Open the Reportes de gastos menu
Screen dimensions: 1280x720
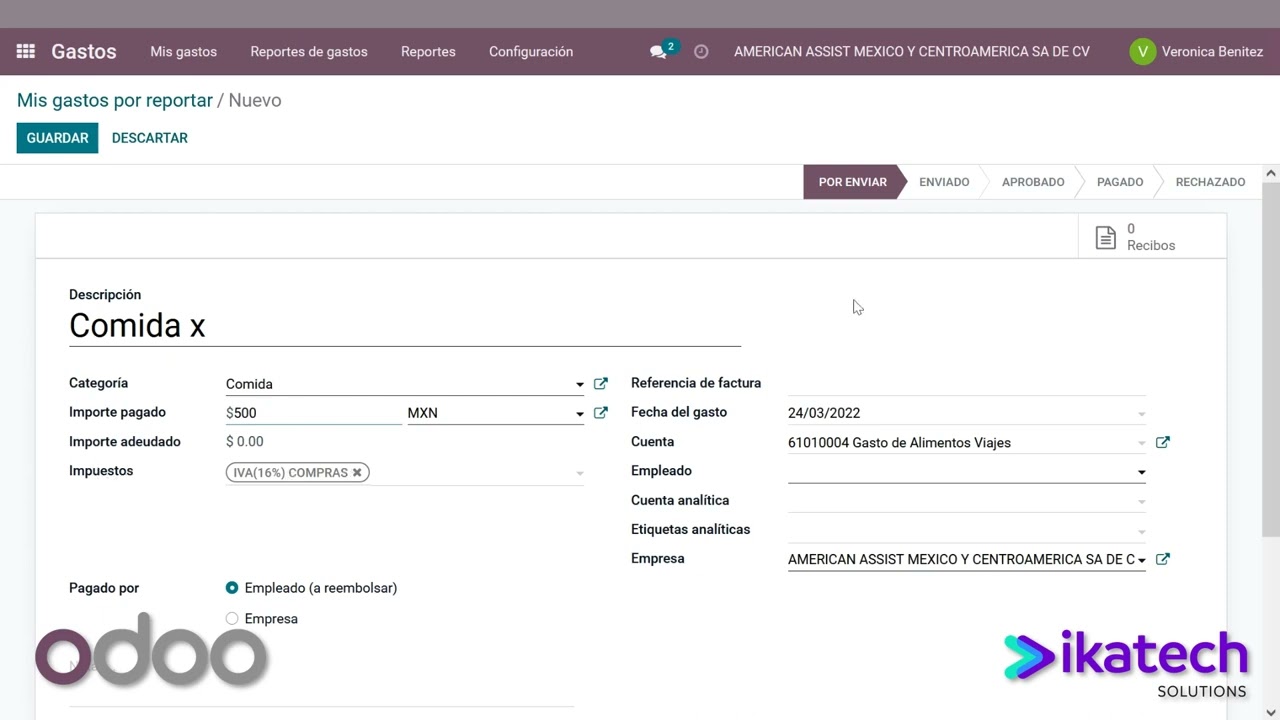point(309,52)
